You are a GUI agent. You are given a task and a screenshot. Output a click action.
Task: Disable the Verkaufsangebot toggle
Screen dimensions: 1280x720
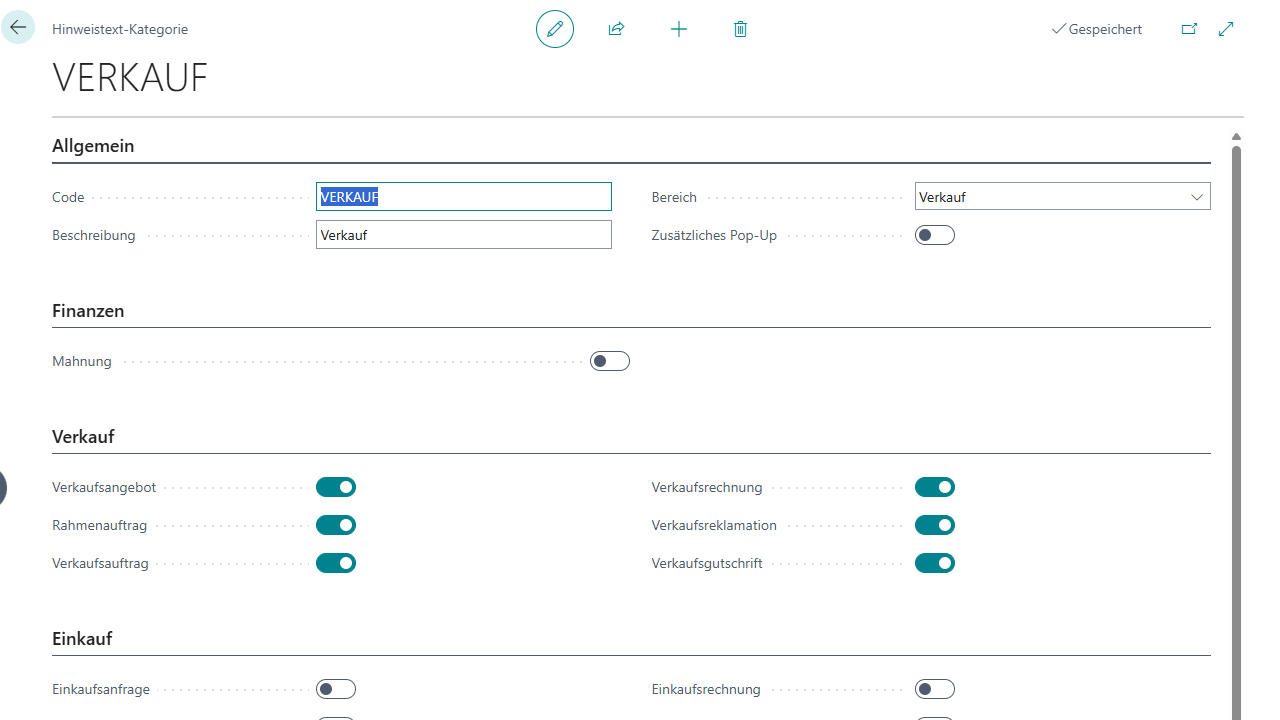coord(336,487)
